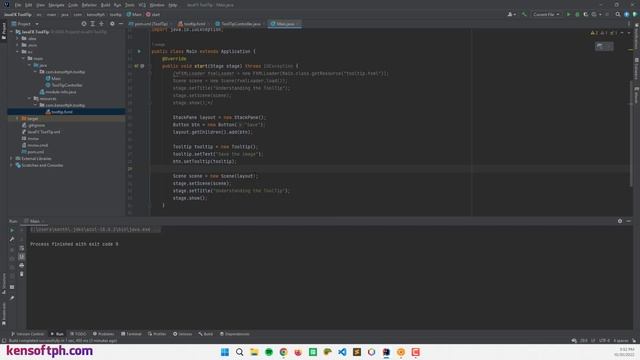Viewport: 640px width, 360px height.
Task: Open the Help menu
Action: point(173,5)
